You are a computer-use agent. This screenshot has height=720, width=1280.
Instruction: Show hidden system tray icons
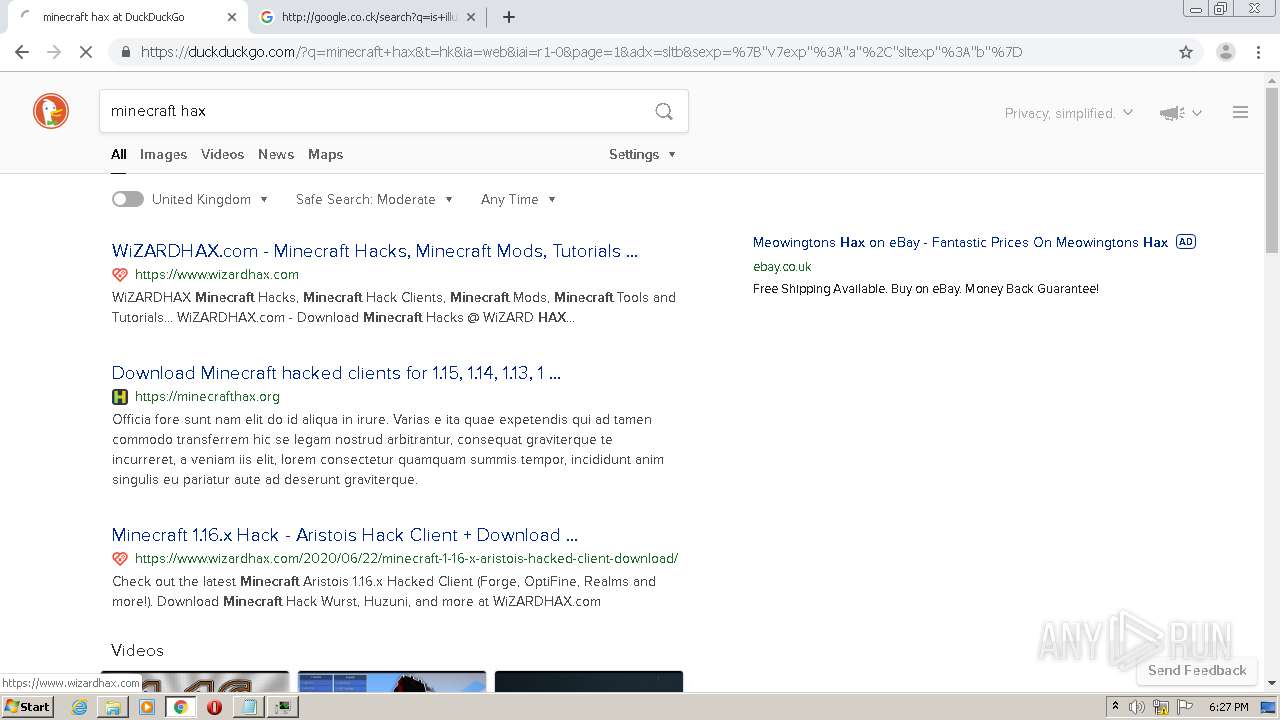(1115, 707)
